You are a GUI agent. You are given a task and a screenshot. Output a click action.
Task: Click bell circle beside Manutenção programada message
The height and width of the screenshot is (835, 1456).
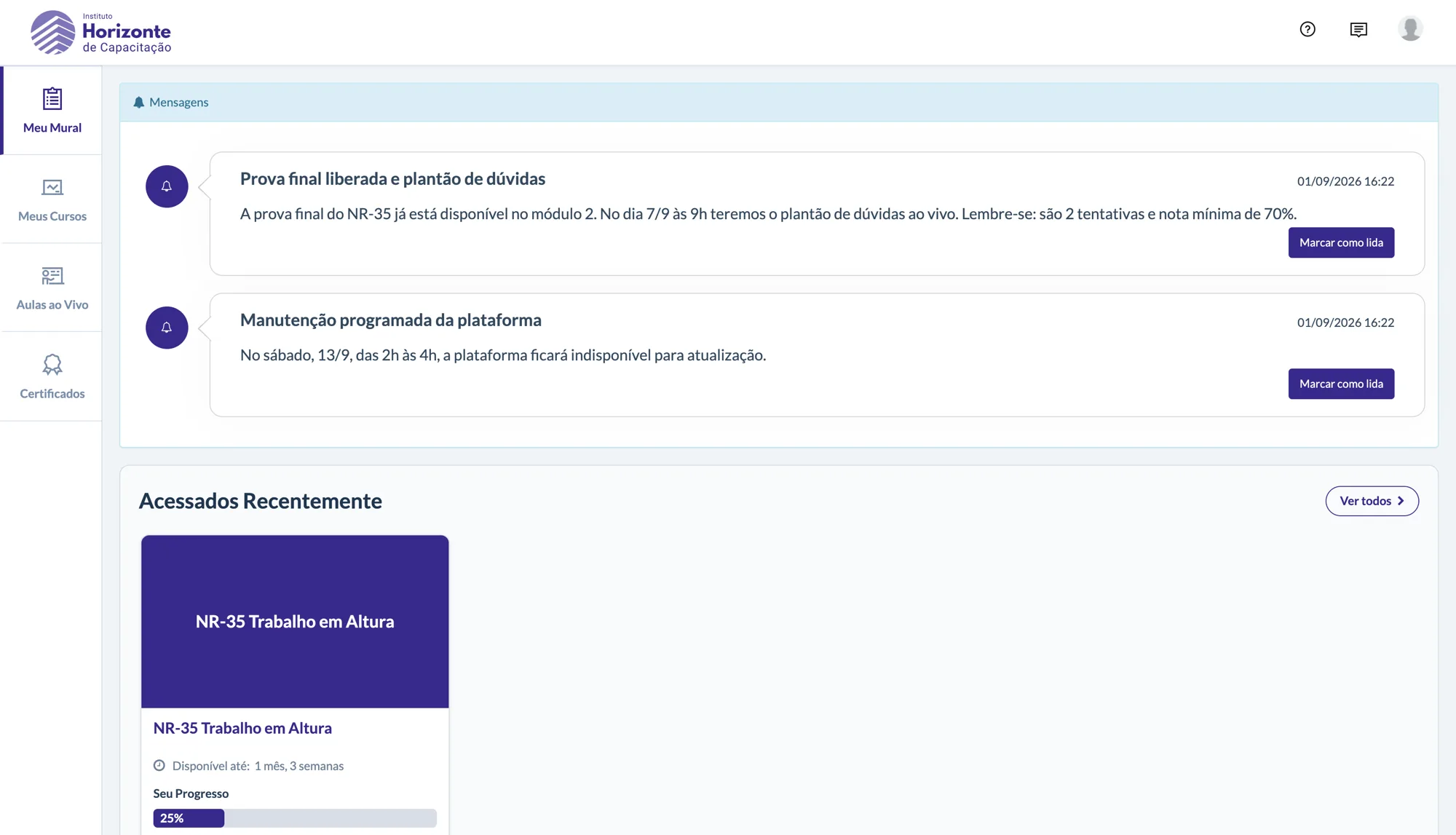tap(167, 328)
